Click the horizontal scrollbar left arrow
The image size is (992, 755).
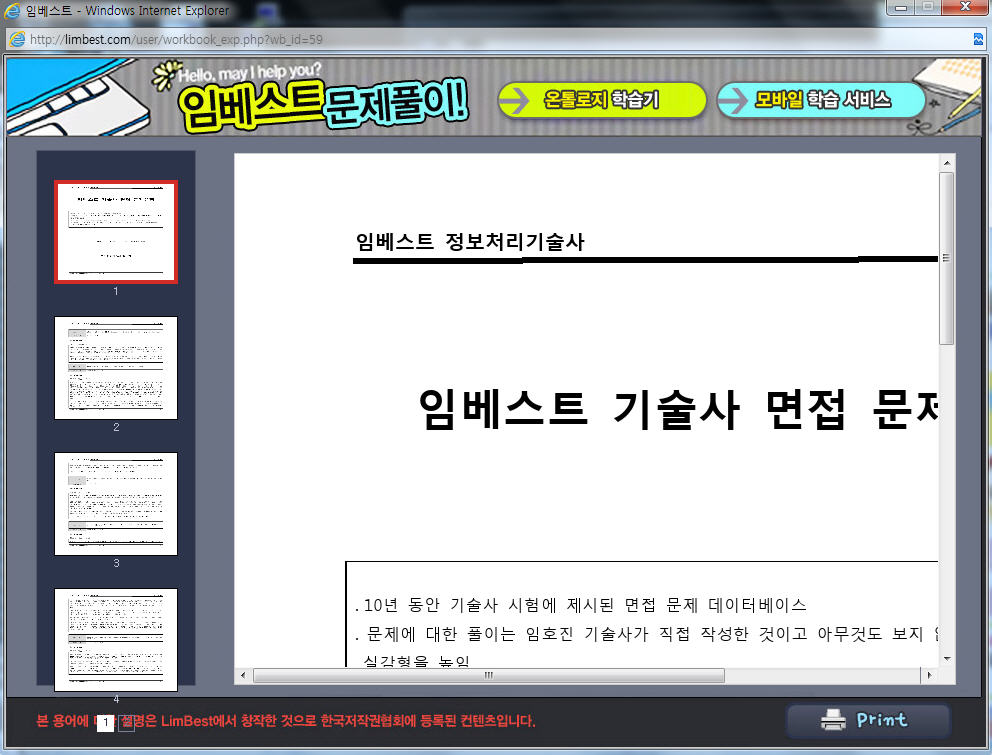[x=243, y=675]
